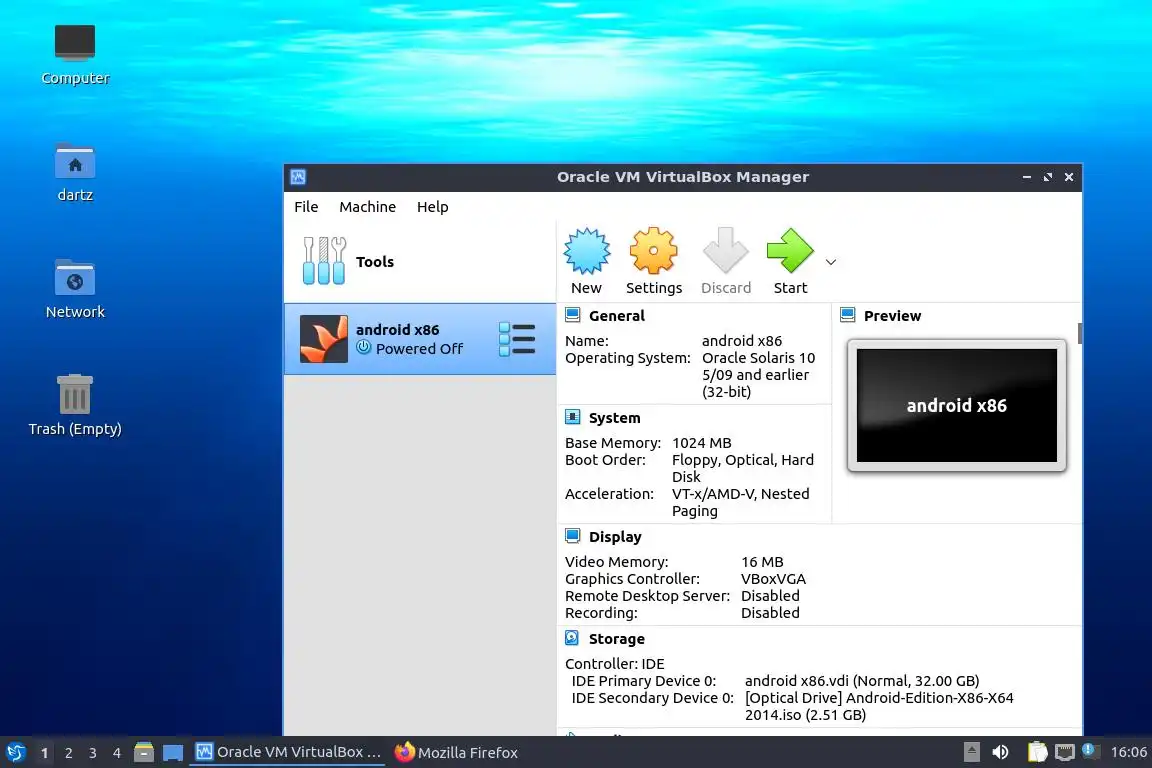This screenshot has height=768, width=1152.
Task: Switch to workspace 3
Action: (x=93, y=753)
